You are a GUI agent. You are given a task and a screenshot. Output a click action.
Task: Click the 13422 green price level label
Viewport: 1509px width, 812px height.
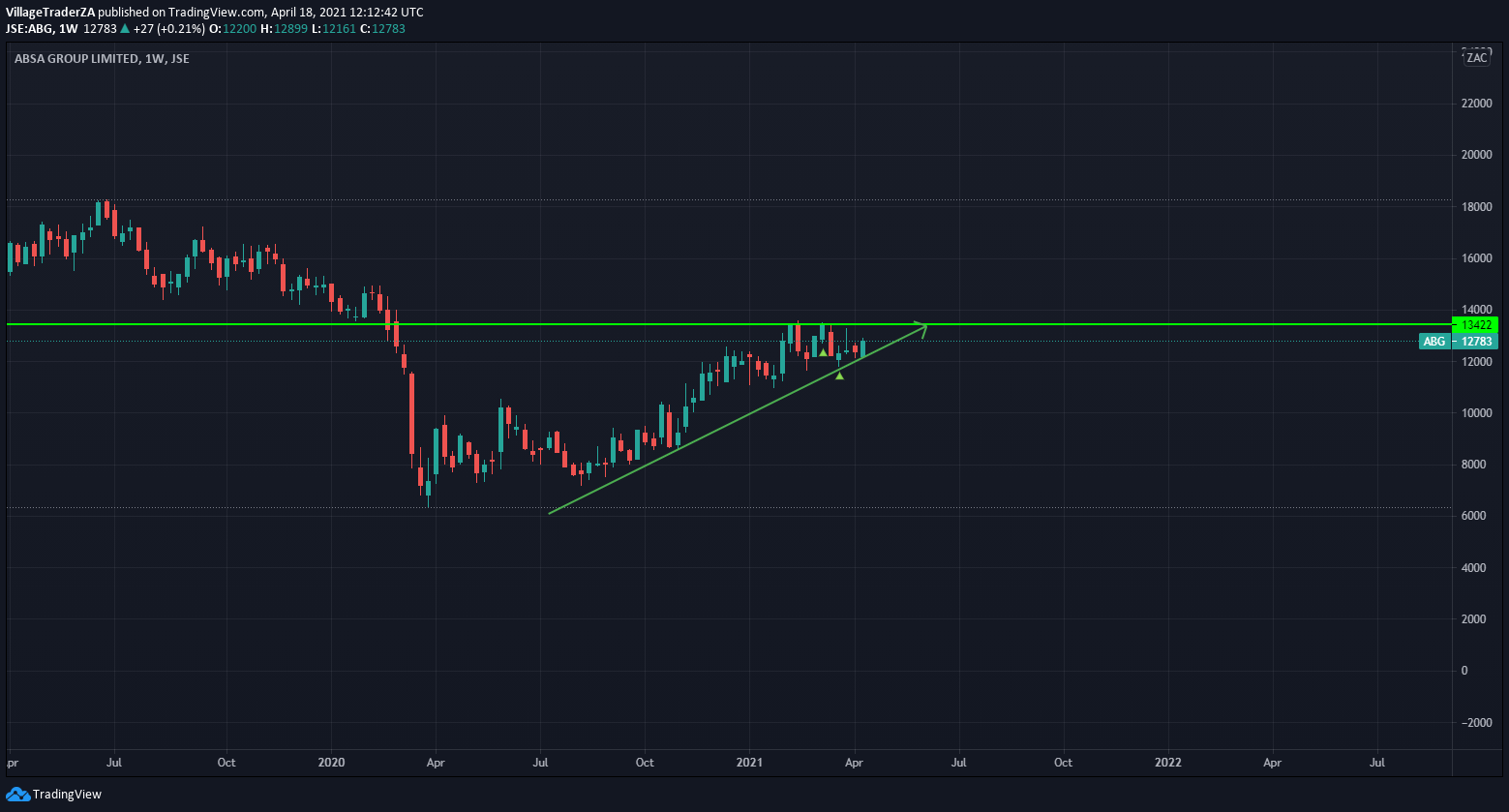pyautogui.click(x=1475, y=325)
